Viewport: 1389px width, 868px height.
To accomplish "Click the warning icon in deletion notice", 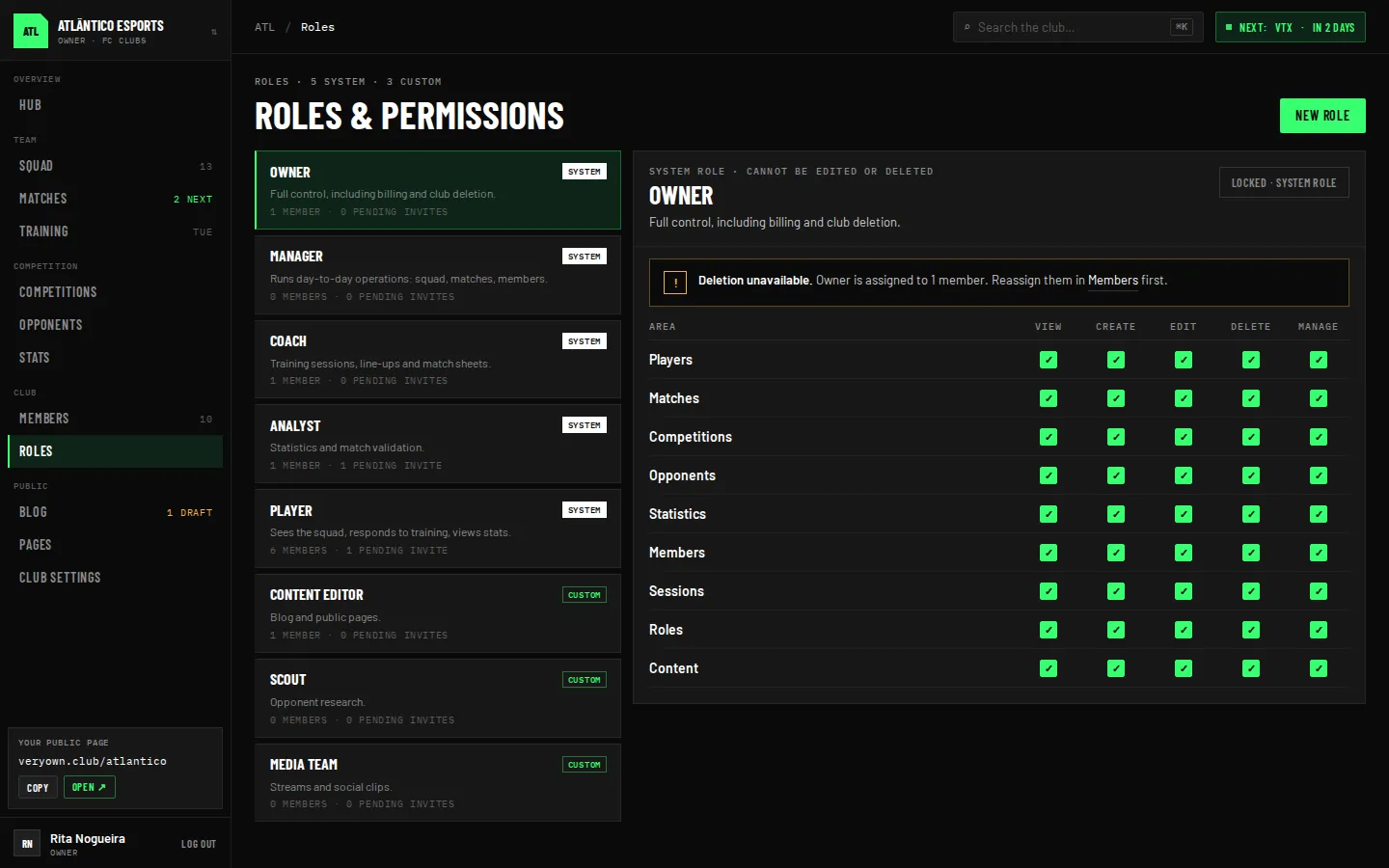I will (675, 283).
